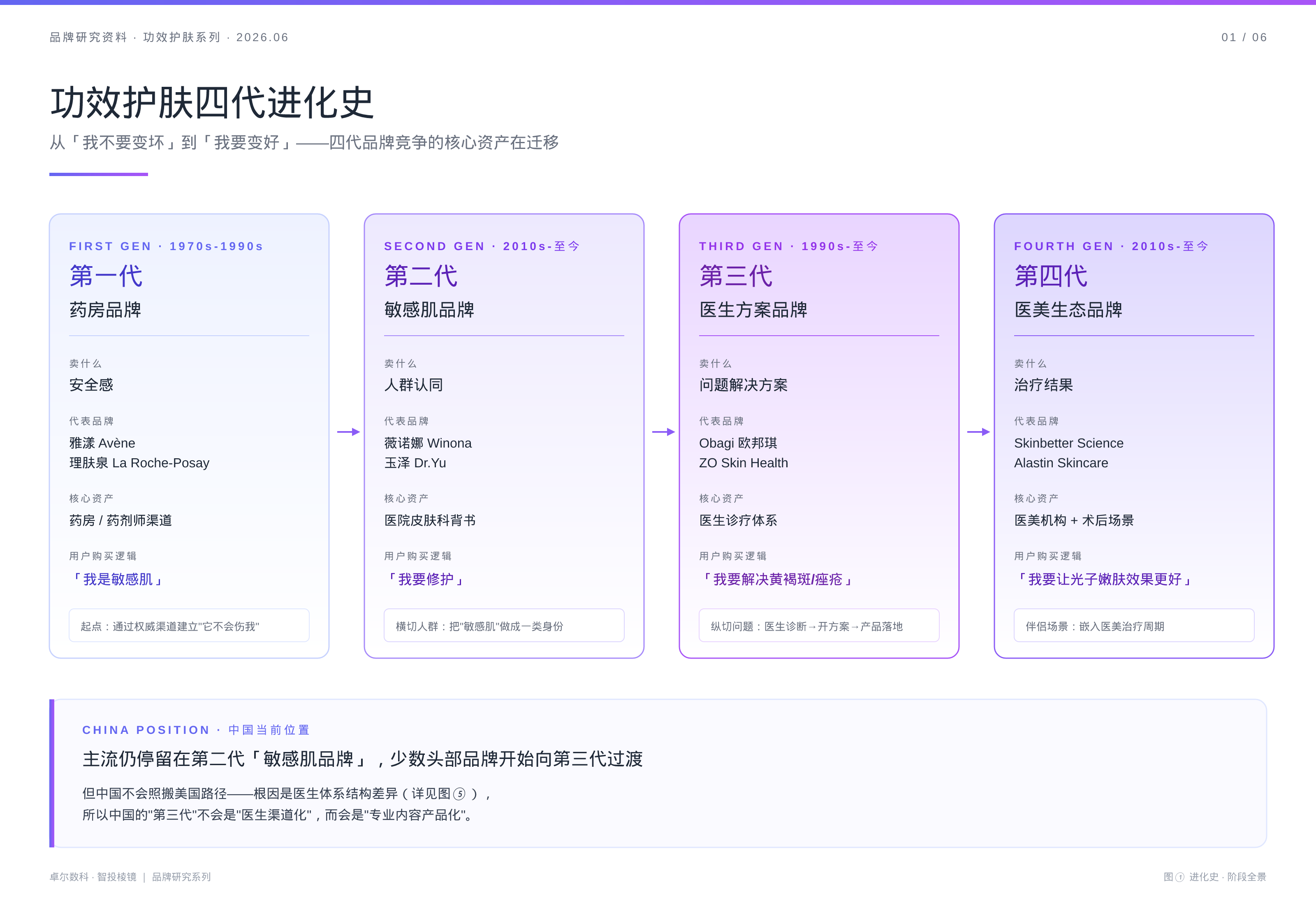Click the title 功效护肤四代进化史
This screenshot has width=1316, height=905.
[212, 102]
